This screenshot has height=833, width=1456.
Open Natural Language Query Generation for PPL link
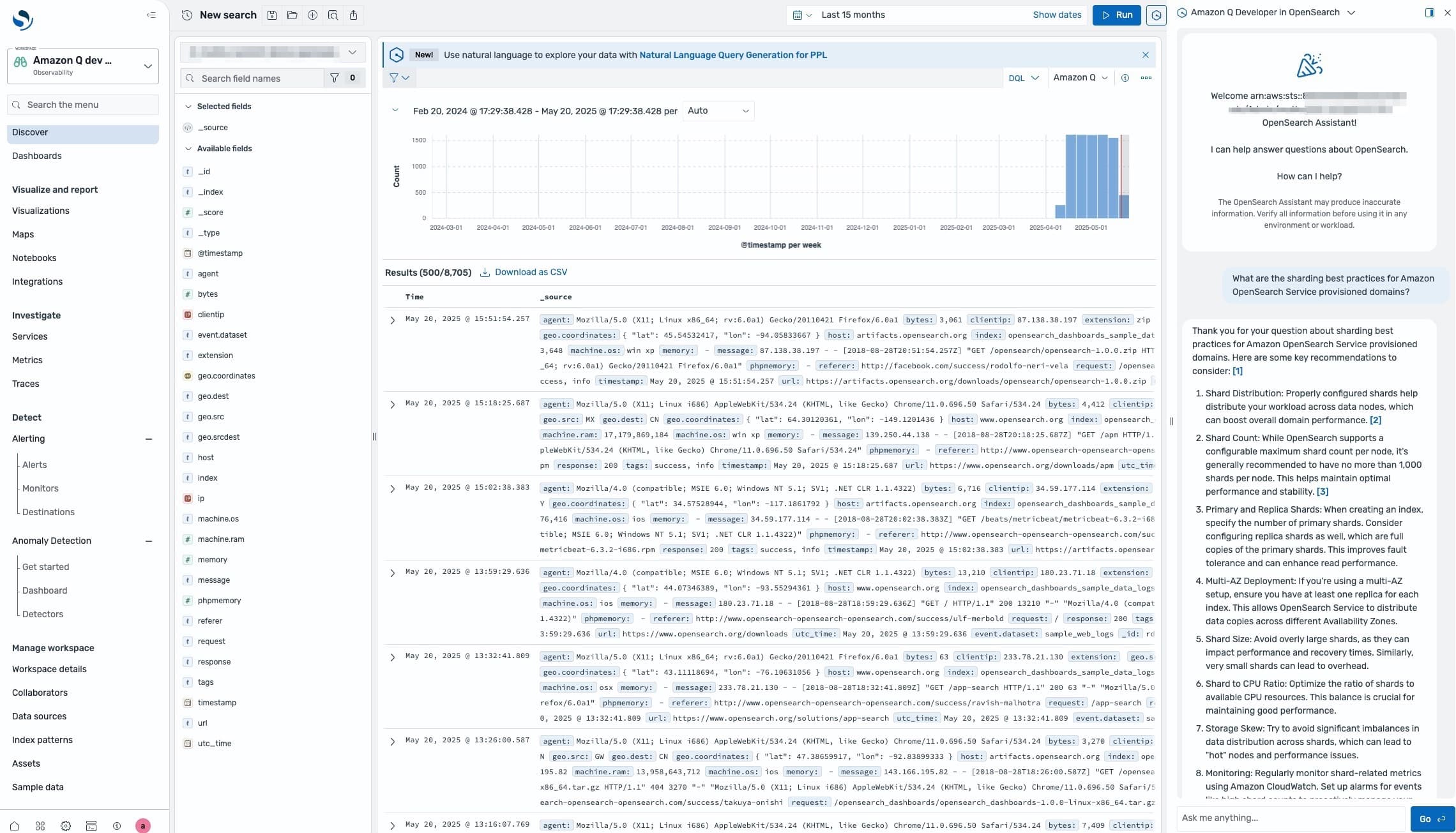click(x=733, y=55)
